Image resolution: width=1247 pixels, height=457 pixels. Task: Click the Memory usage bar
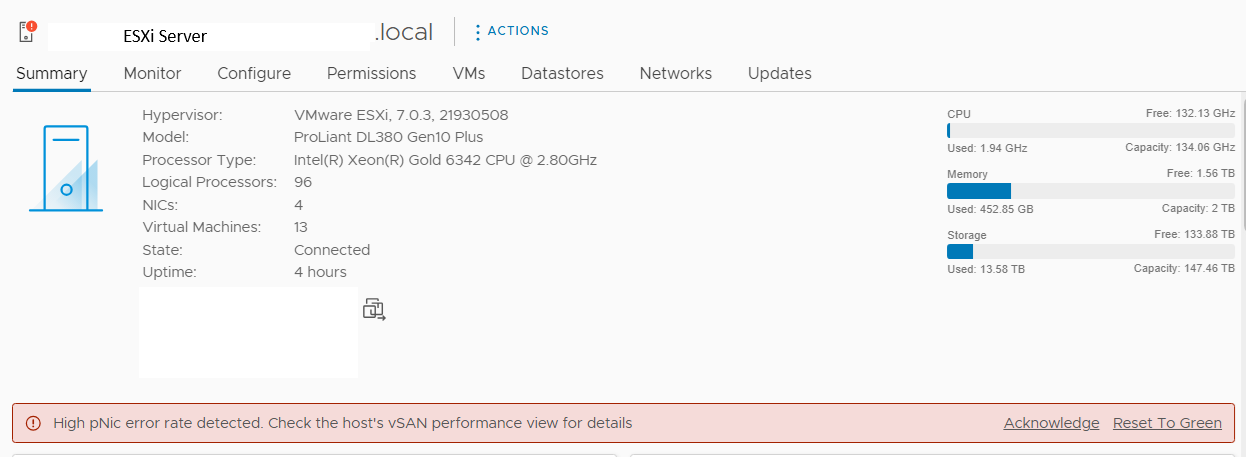(1090, 191)
